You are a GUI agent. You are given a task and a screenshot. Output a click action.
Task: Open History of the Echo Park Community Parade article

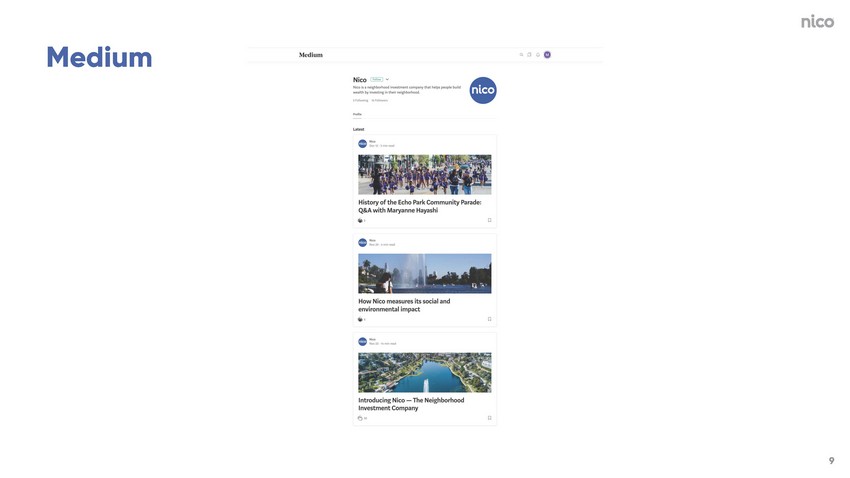[420, 206]
